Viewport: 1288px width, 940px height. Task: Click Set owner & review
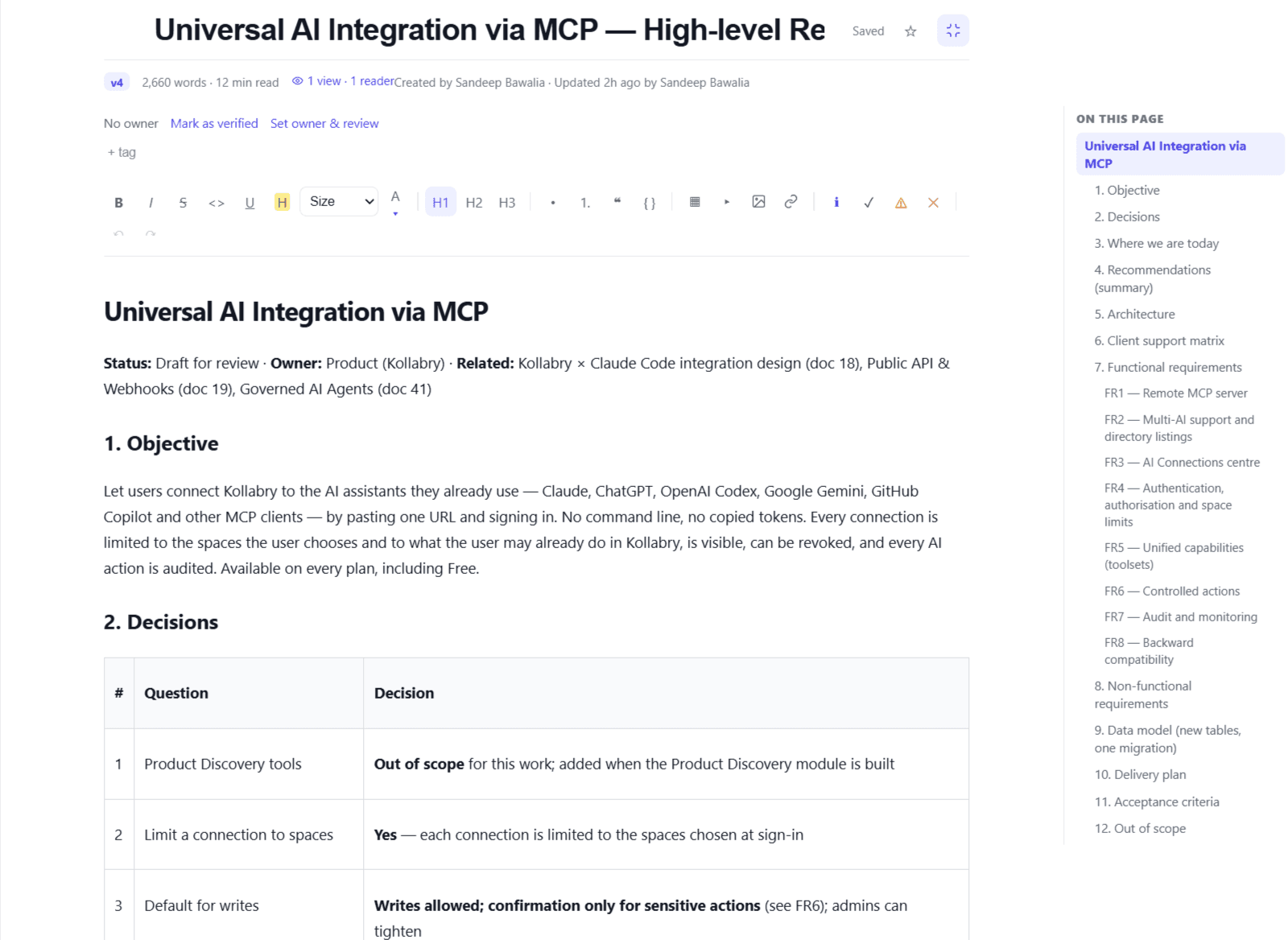coord(324,123)
